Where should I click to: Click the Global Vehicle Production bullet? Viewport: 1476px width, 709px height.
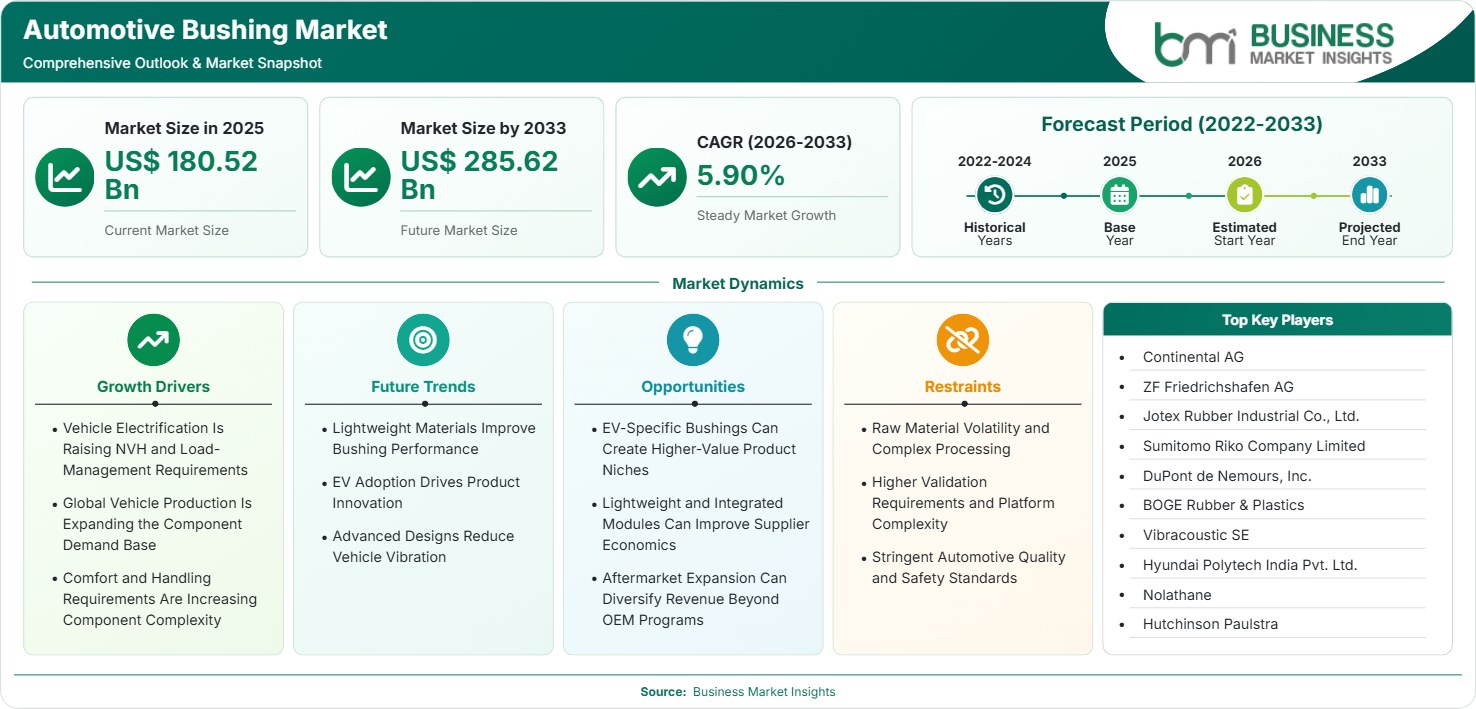tap(157, 524)
